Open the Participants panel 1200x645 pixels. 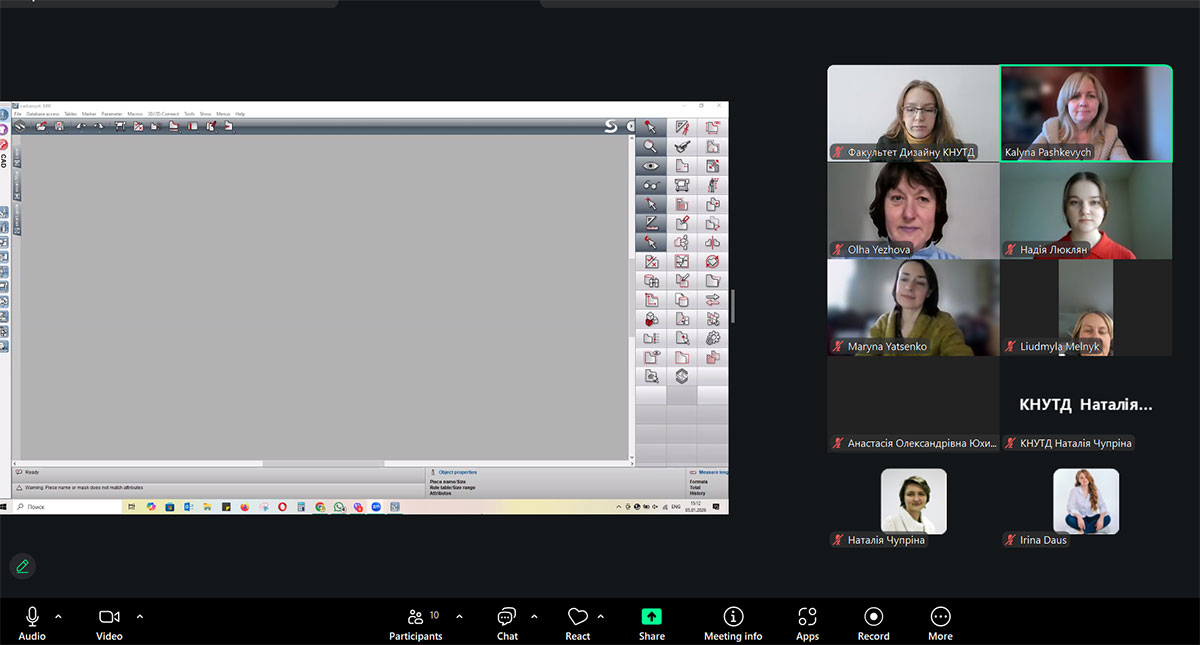[416, 622]
